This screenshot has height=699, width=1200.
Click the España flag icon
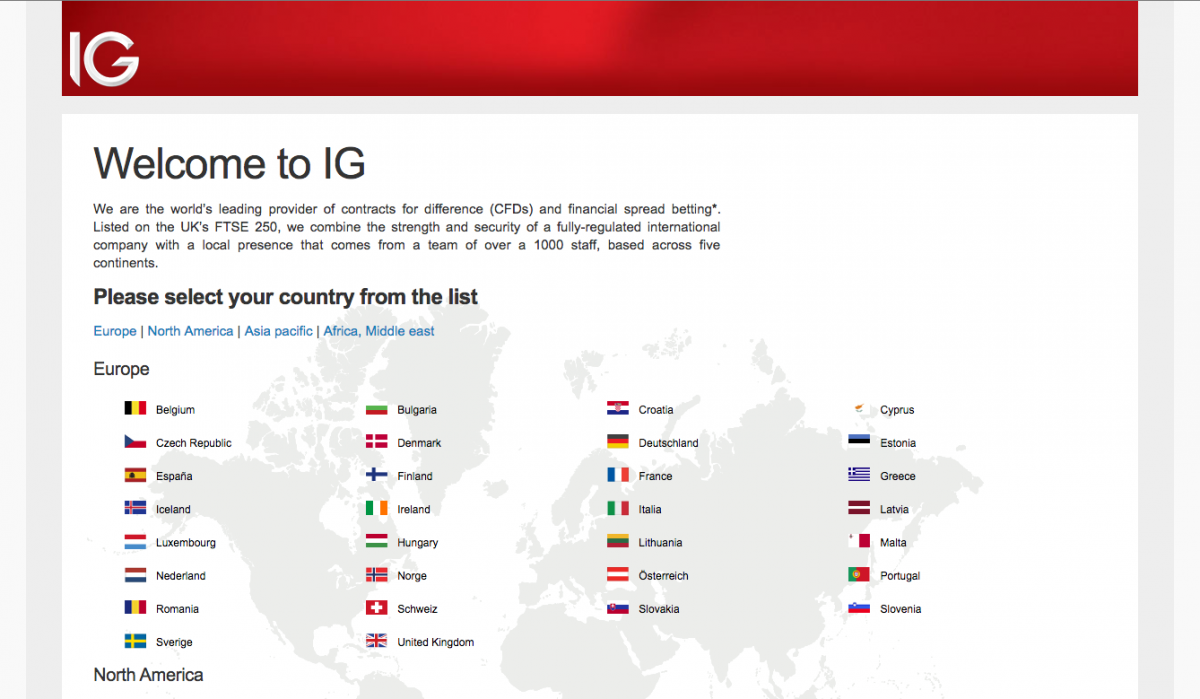135,475
